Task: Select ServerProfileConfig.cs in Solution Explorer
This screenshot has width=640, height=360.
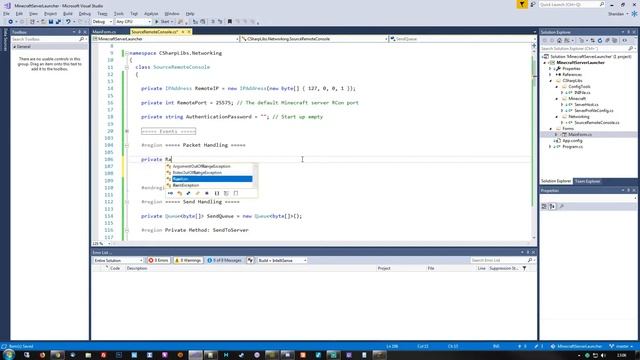Action: point(593,111)
